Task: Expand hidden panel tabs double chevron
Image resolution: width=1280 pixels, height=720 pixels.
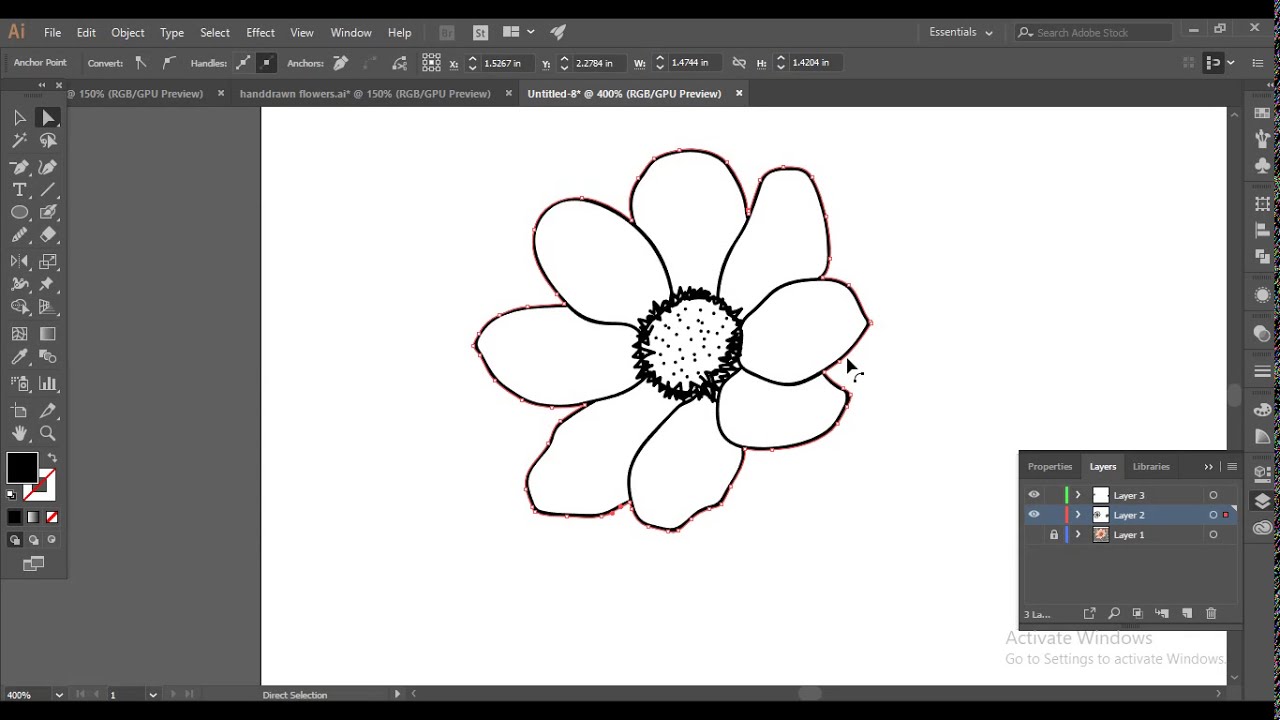Action: [1208, 467]
